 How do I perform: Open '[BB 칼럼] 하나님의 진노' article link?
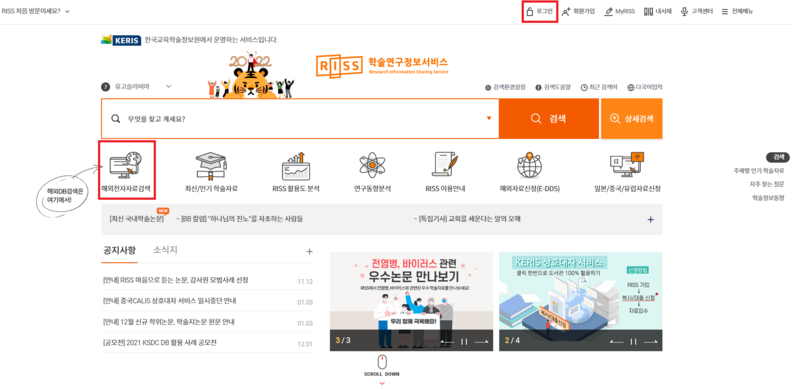239,219
